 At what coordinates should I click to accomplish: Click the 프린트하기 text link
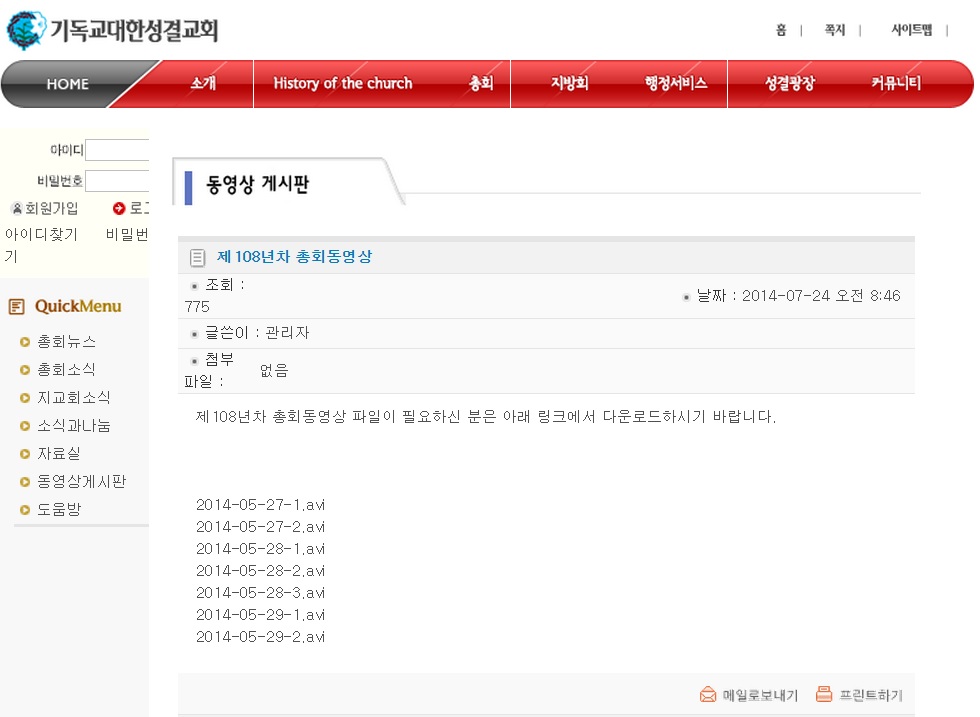871,695
